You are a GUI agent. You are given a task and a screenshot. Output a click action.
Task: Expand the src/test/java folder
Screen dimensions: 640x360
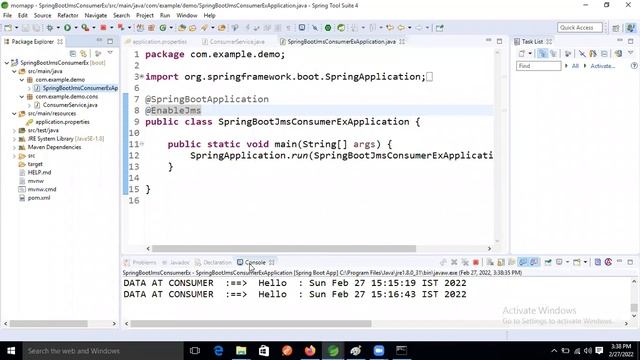pos(14,131)
